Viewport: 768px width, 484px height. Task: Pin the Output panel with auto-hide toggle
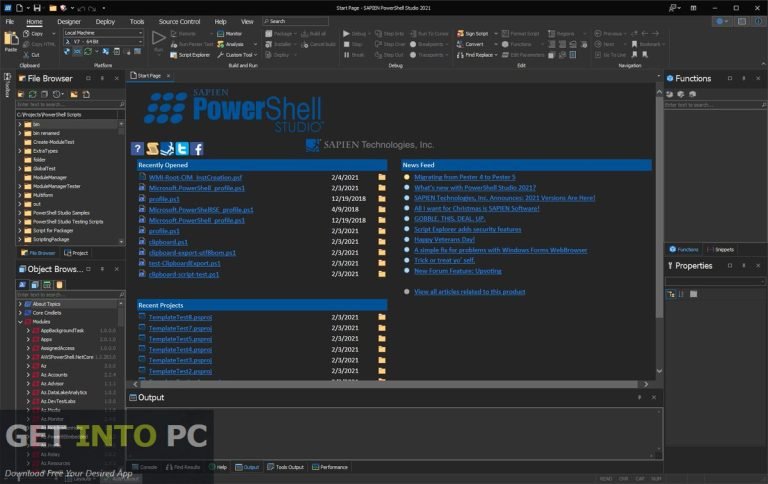[x=639, y=397]
